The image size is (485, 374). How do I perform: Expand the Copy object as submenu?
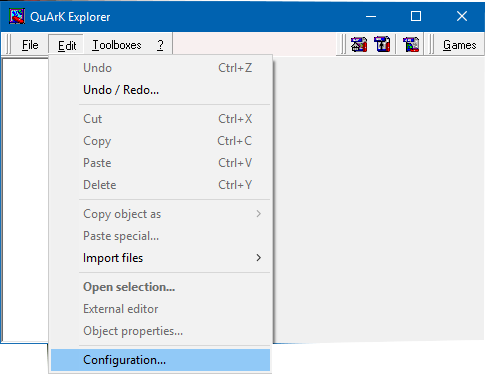(161, 214)
